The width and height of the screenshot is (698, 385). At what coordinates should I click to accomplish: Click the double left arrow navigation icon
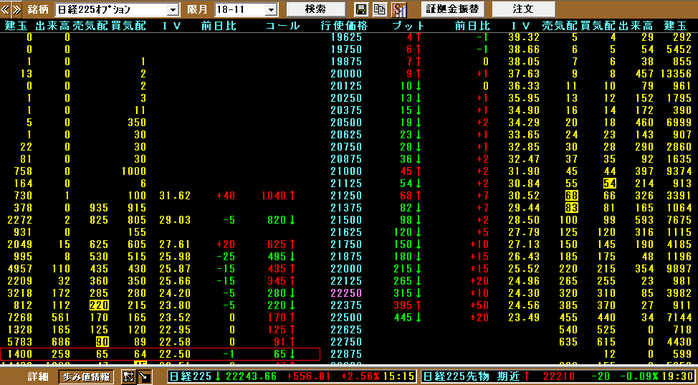pos(4,9)
